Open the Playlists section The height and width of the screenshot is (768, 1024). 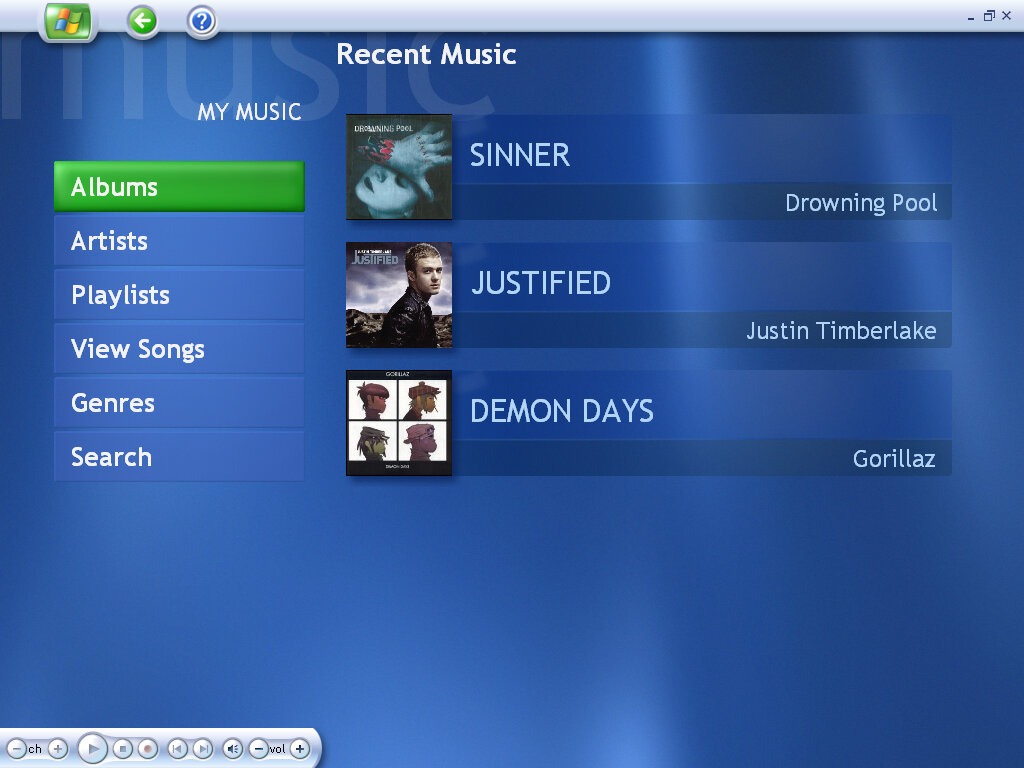(179, 295)
